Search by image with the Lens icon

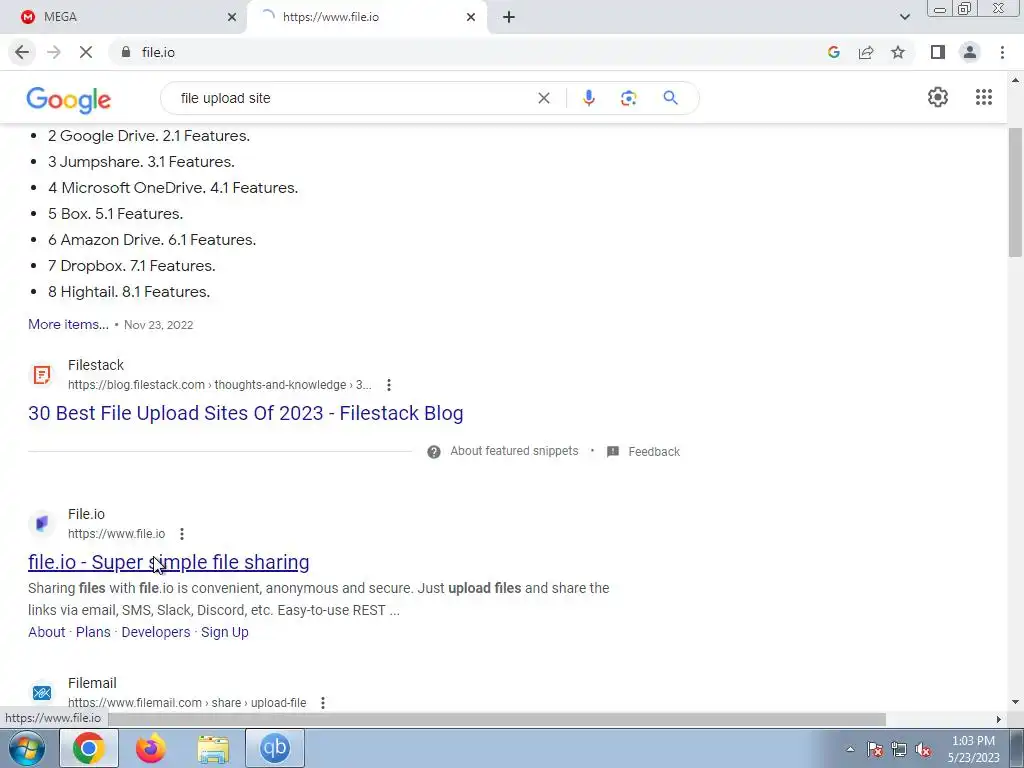[x=628, y=98]
